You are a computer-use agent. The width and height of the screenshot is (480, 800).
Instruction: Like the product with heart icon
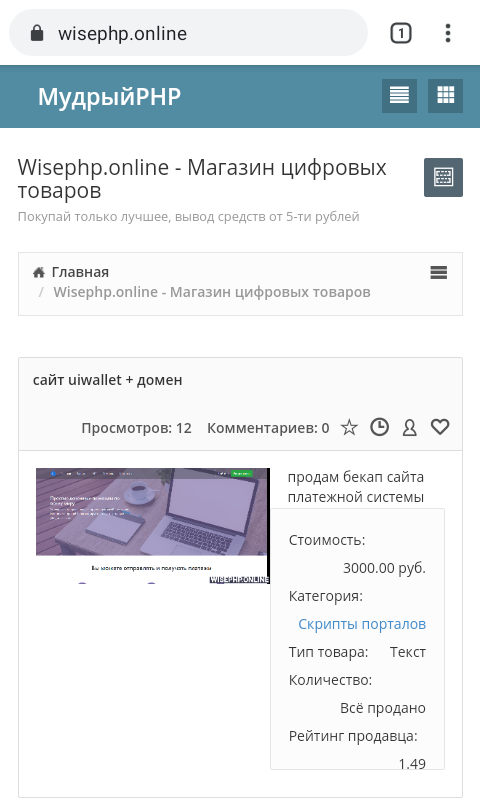click(440, 427)
